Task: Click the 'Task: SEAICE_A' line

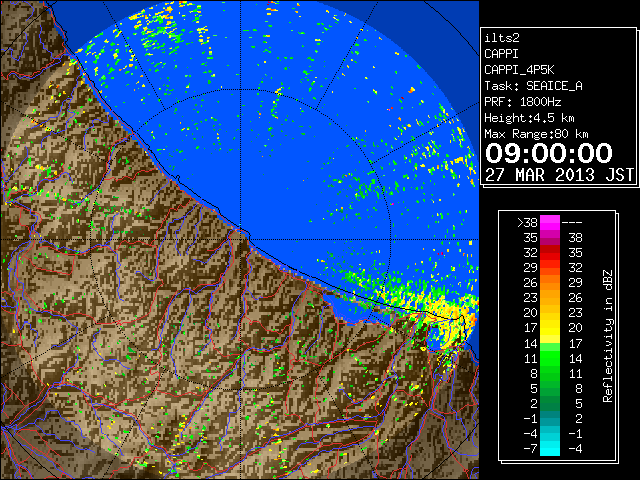Action: pos(533,86)
